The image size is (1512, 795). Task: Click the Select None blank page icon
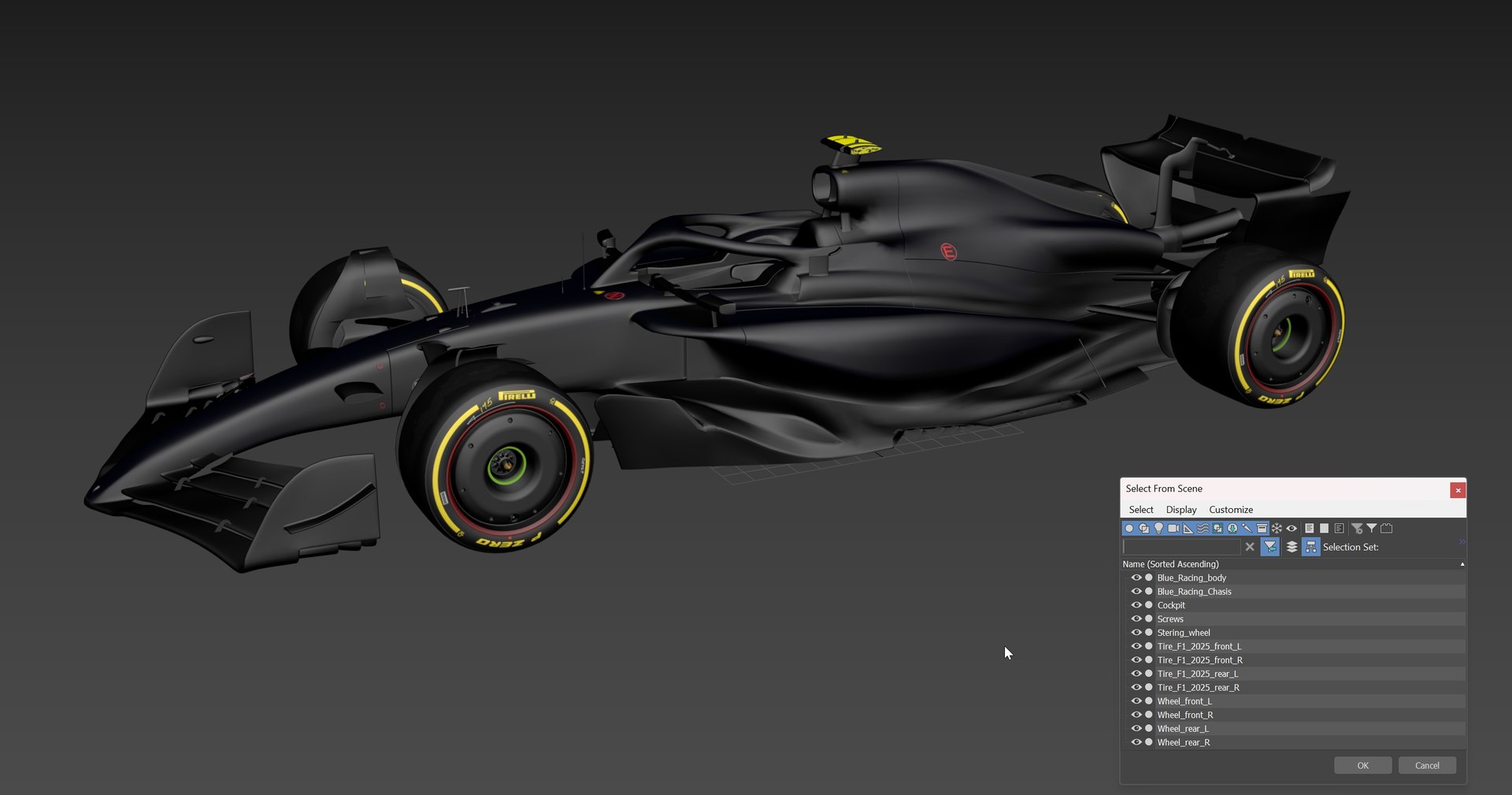coord(1324,529)
